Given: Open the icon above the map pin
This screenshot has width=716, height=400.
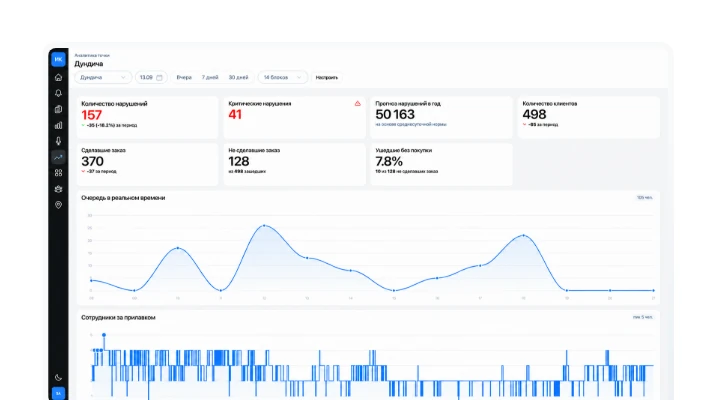Looking at the screenshot, I should 58,189.
